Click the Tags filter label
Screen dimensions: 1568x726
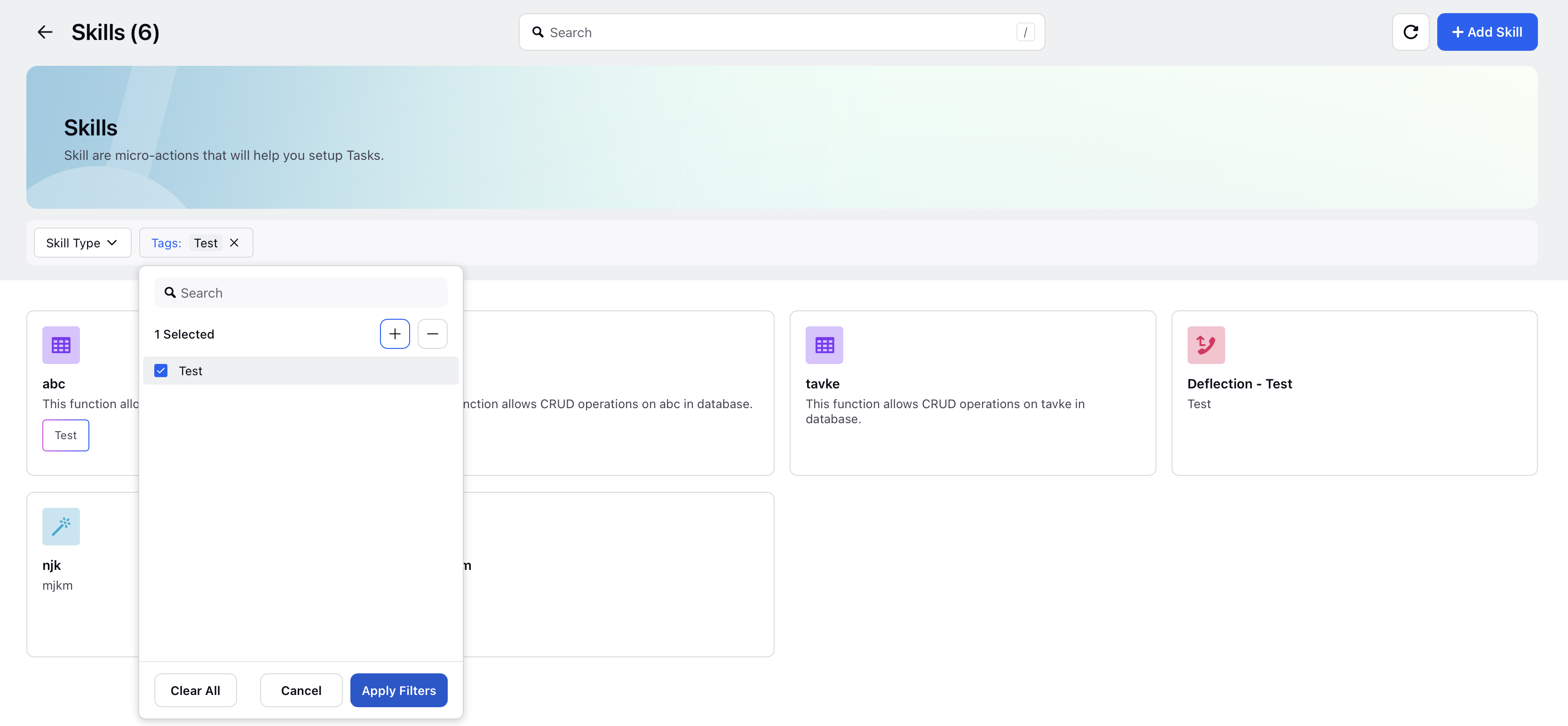[166, 243]
